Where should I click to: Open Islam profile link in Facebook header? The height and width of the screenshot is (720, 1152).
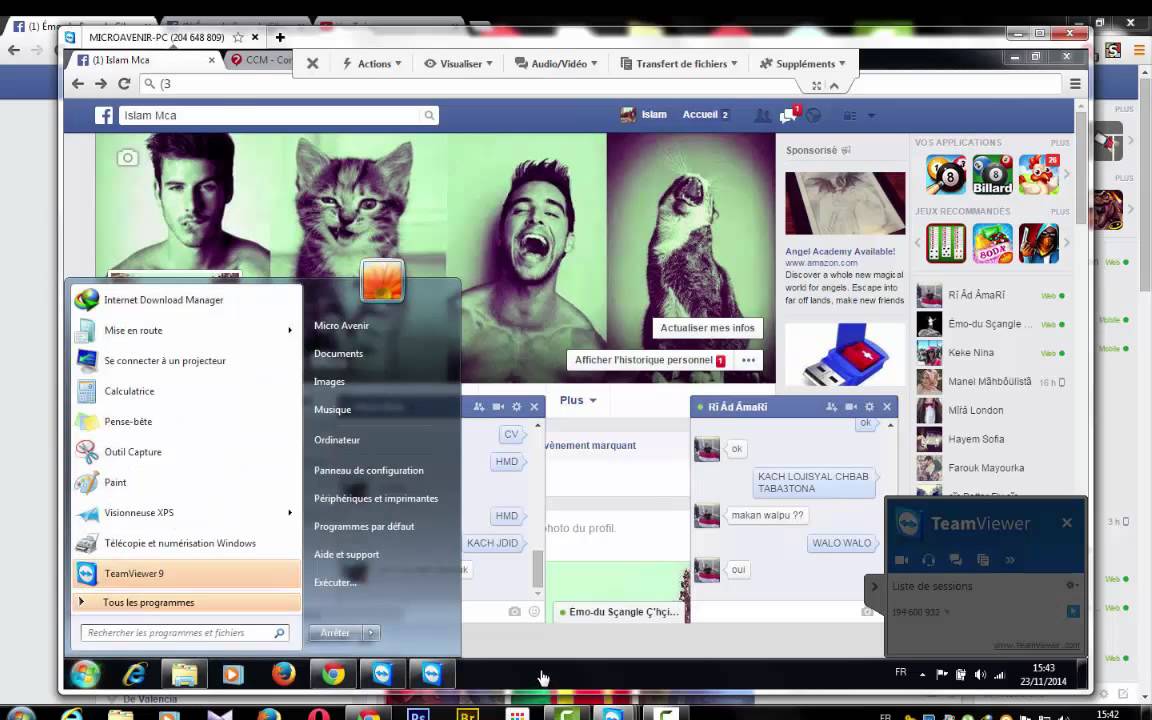(644, 115)
